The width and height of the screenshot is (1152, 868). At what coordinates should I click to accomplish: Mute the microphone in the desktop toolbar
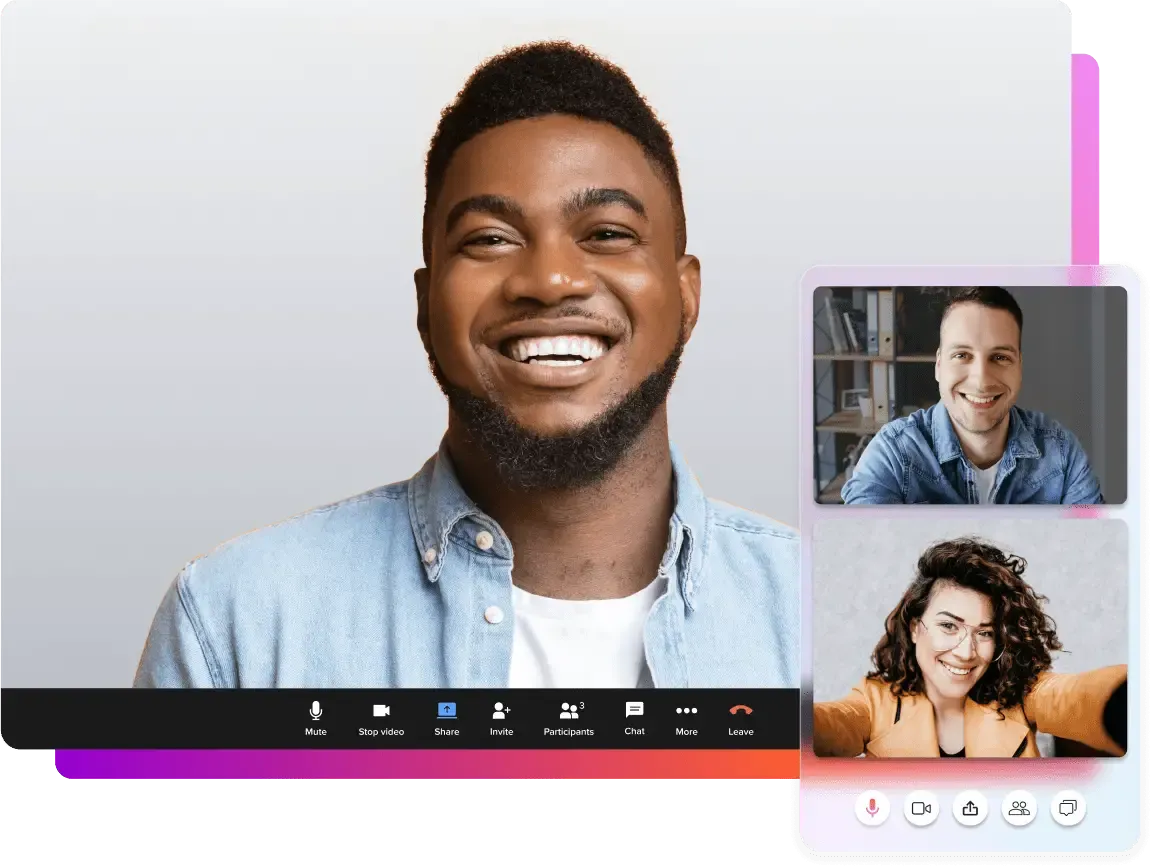click(x=316, y=711)
